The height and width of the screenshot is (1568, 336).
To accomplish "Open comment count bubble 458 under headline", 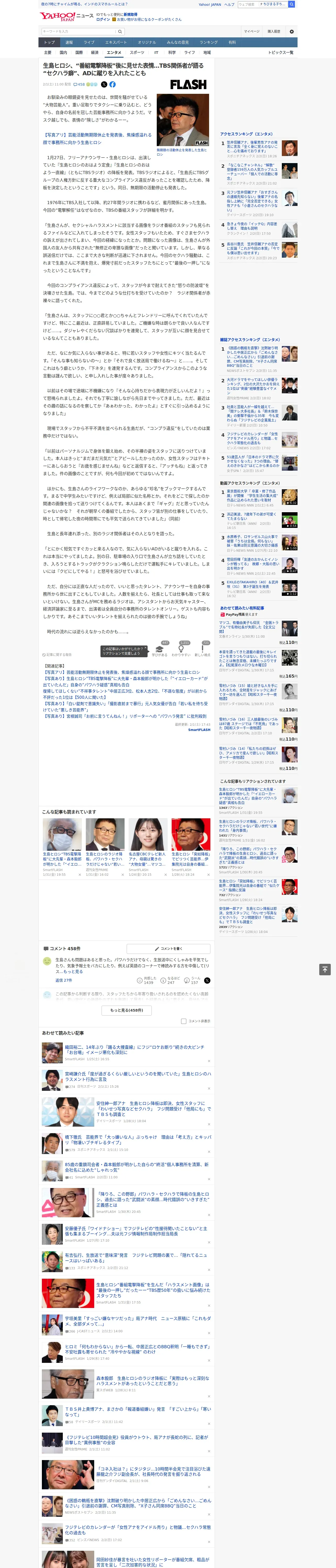I will [79, 85].
